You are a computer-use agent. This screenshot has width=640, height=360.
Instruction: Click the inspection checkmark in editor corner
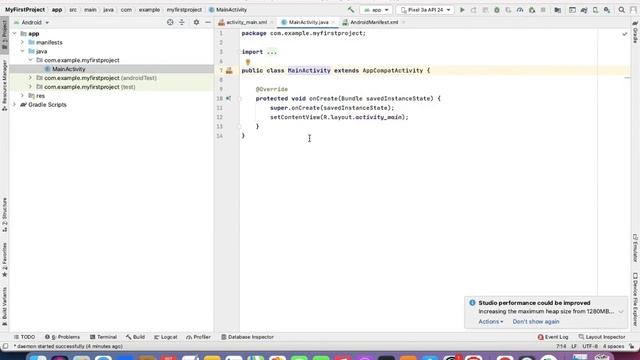[x=624, y=34]
